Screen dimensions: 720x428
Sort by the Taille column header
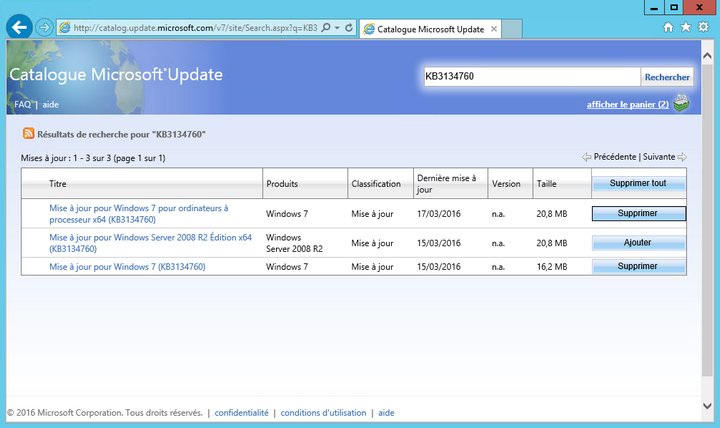point(546,184)
